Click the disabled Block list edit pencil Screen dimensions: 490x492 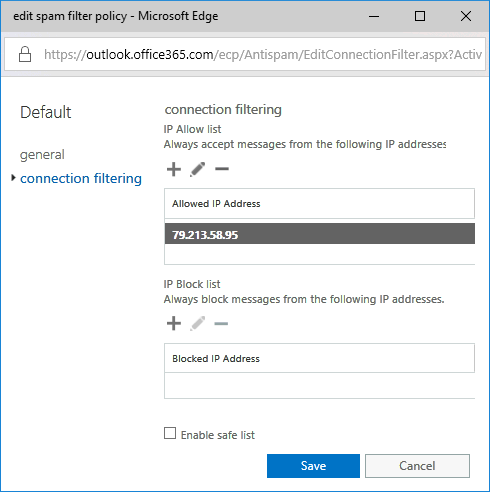pos(197,323)
